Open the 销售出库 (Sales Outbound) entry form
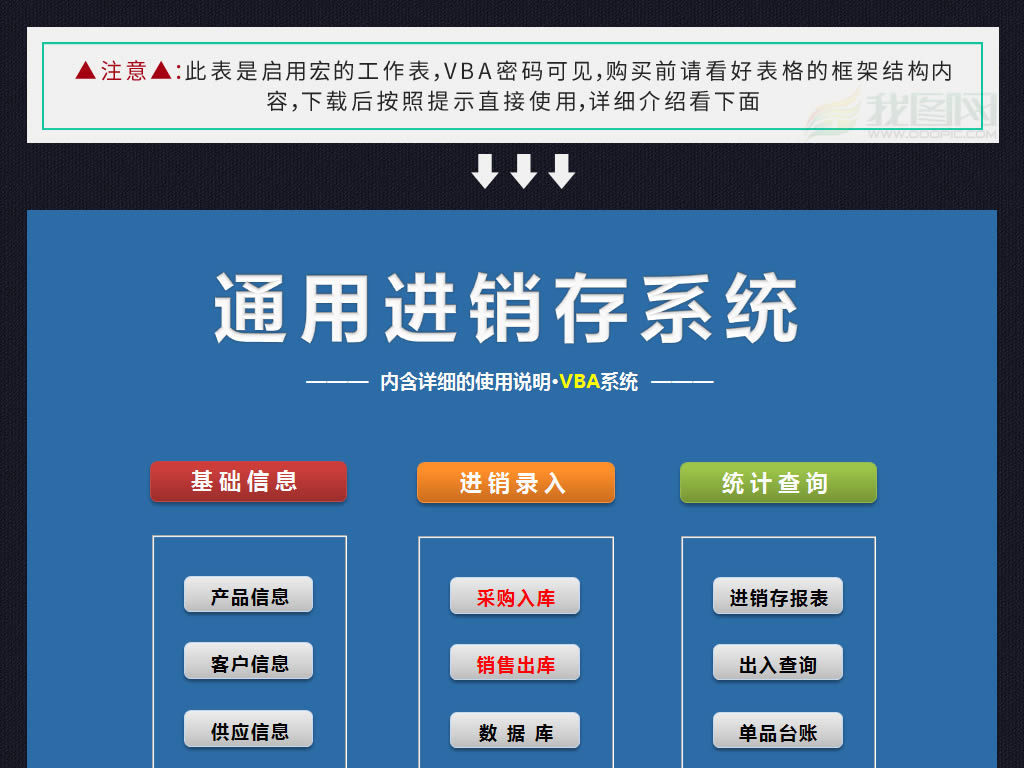The width and height of the screenshot is (1024, 768). 515,663
